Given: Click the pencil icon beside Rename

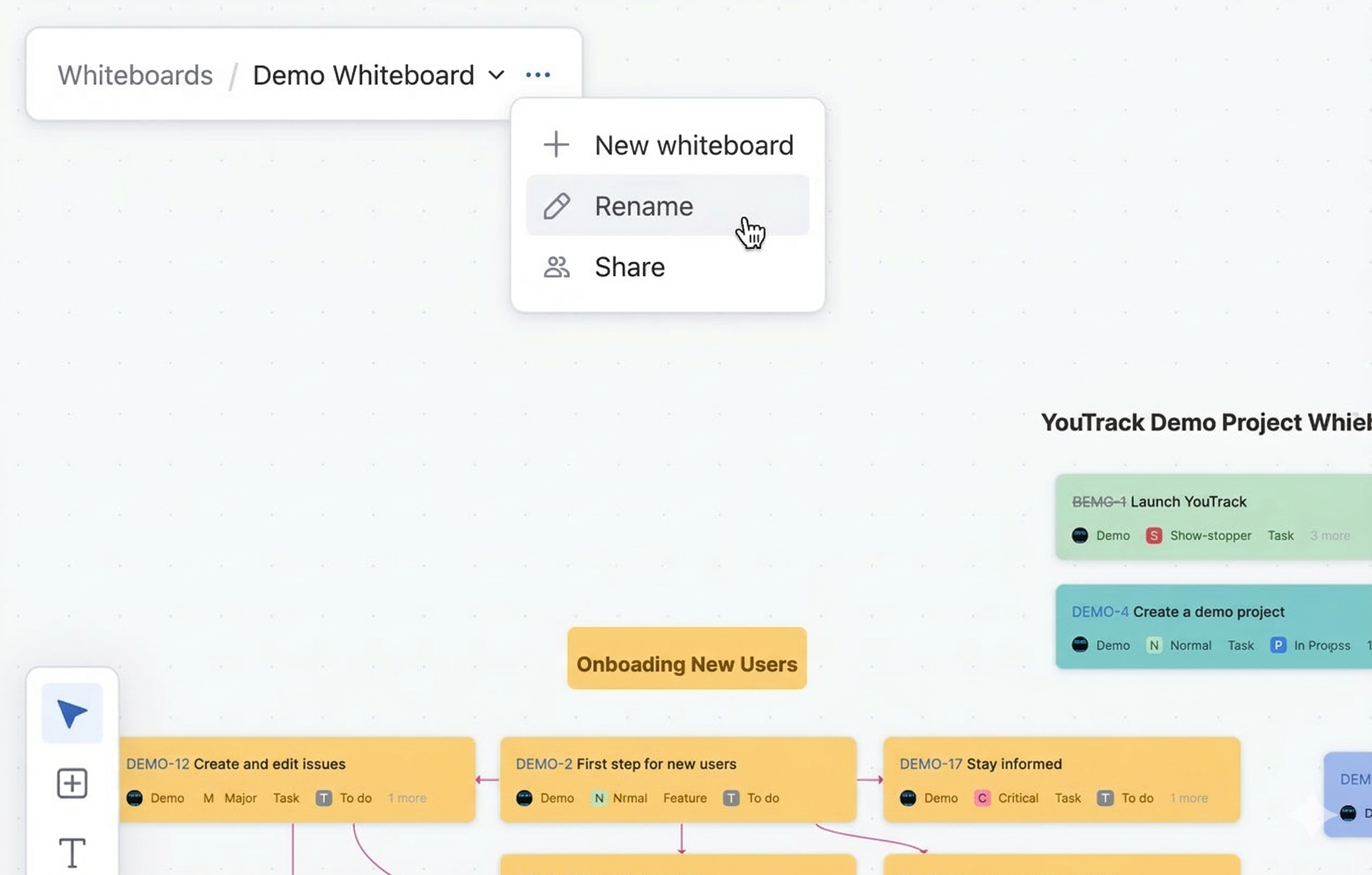Looking at the screenshot, I should click(556, 206).
